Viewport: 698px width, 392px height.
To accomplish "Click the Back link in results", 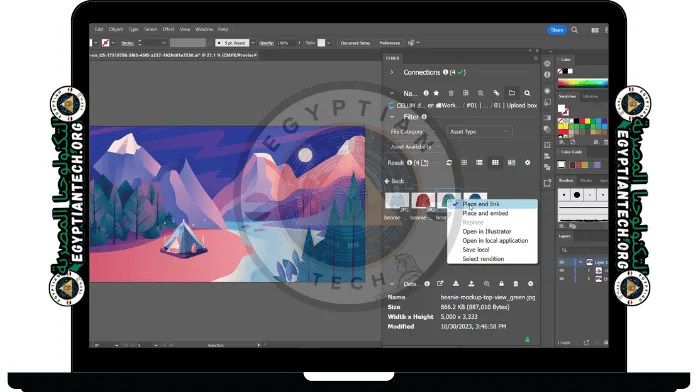I will tap(394, 182).
